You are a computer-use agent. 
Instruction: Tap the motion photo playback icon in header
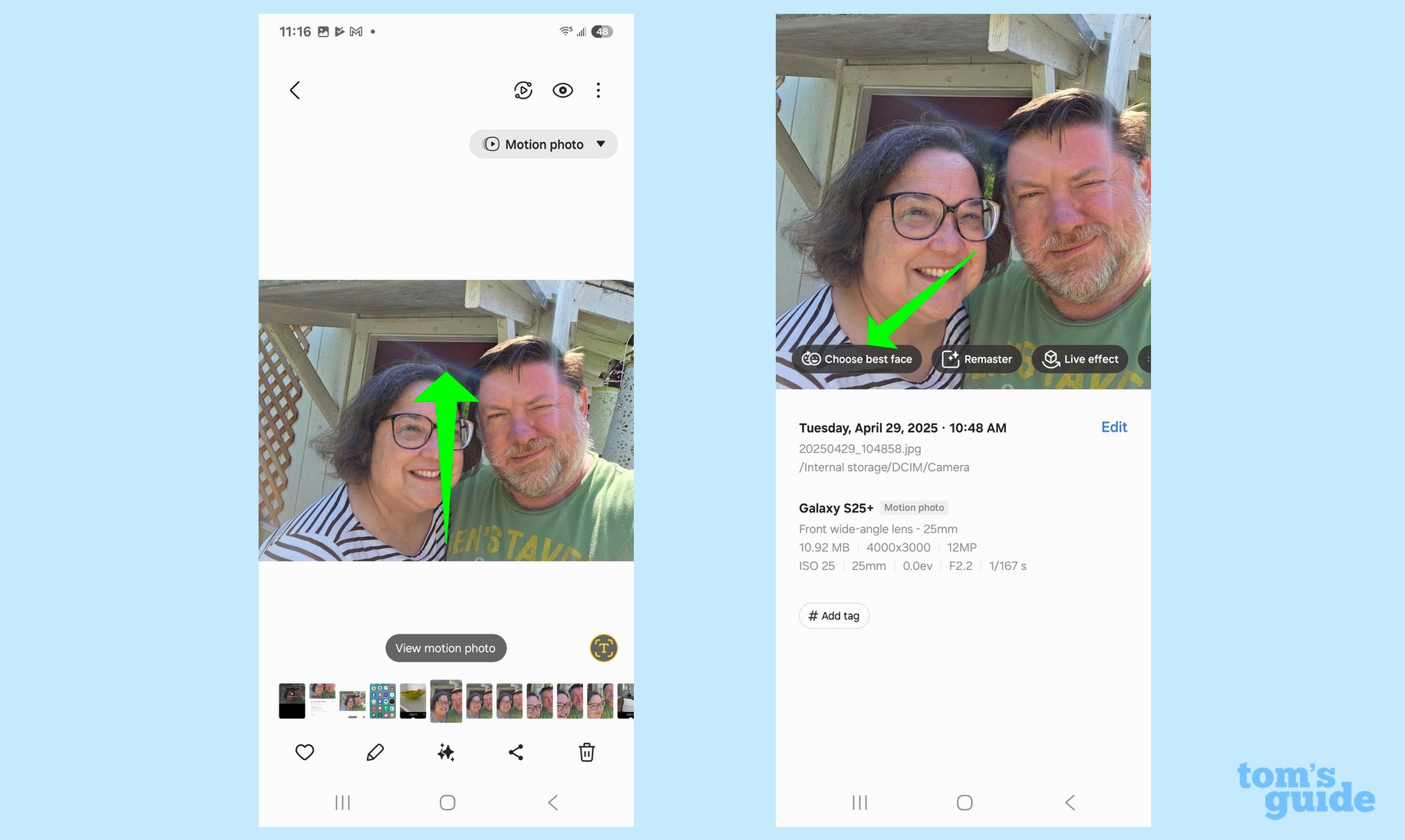tap(523, 91)
